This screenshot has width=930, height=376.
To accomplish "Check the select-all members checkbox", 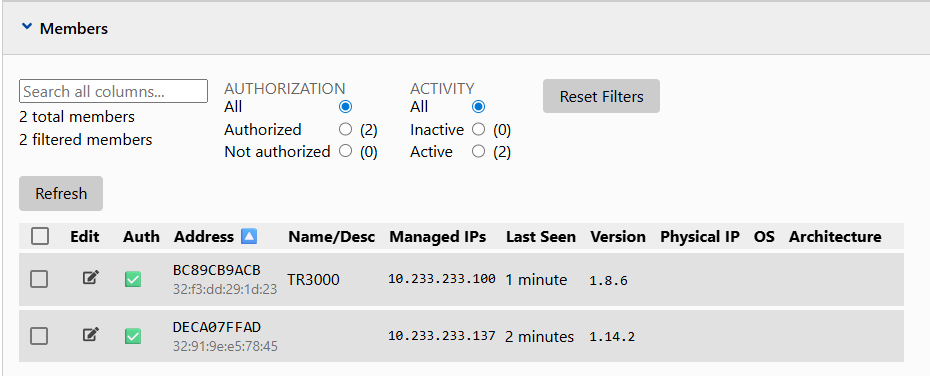I will (x=40, y=237).
